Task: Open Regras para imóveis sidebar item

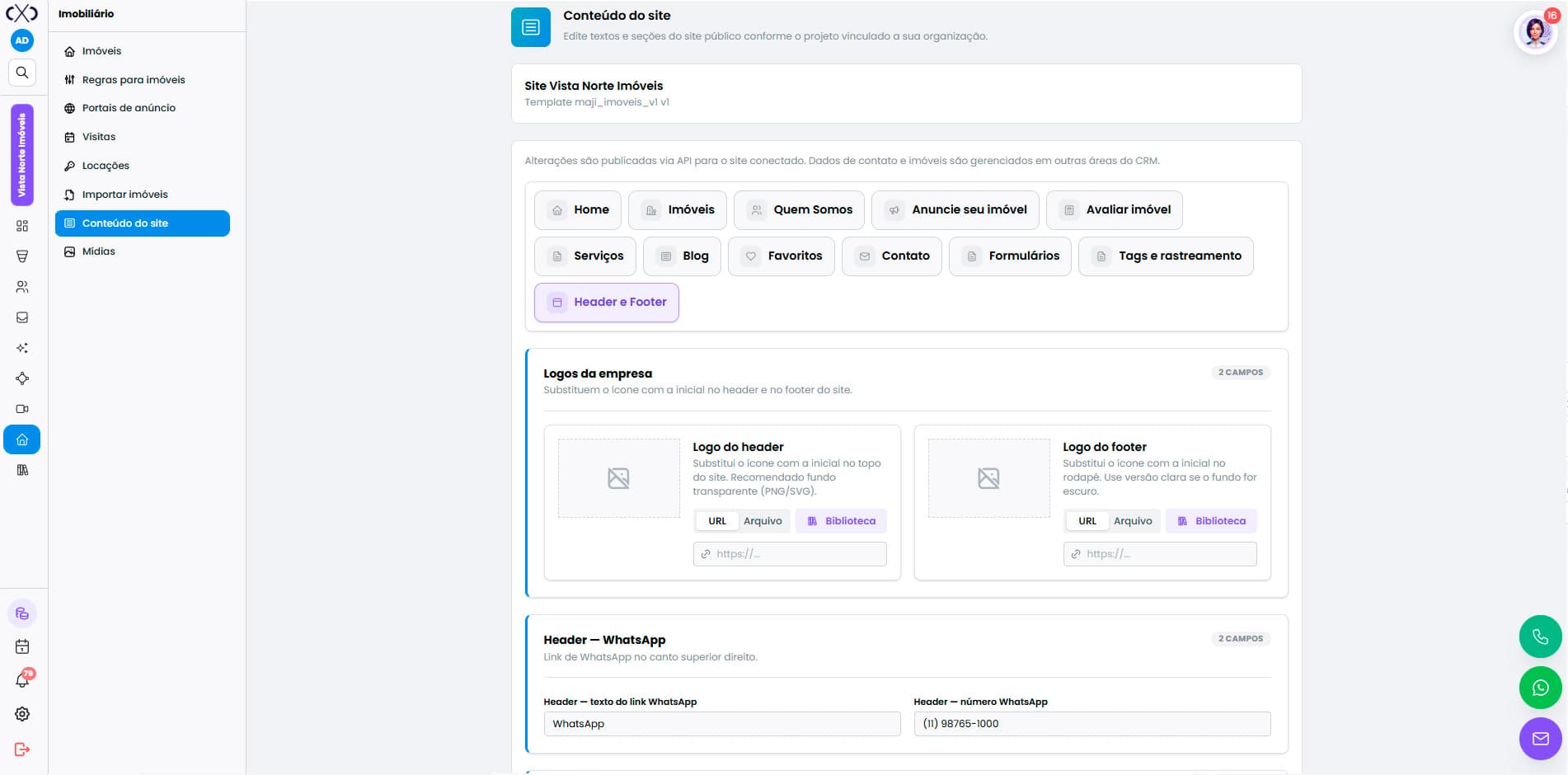Action: (x=143, y=80)
